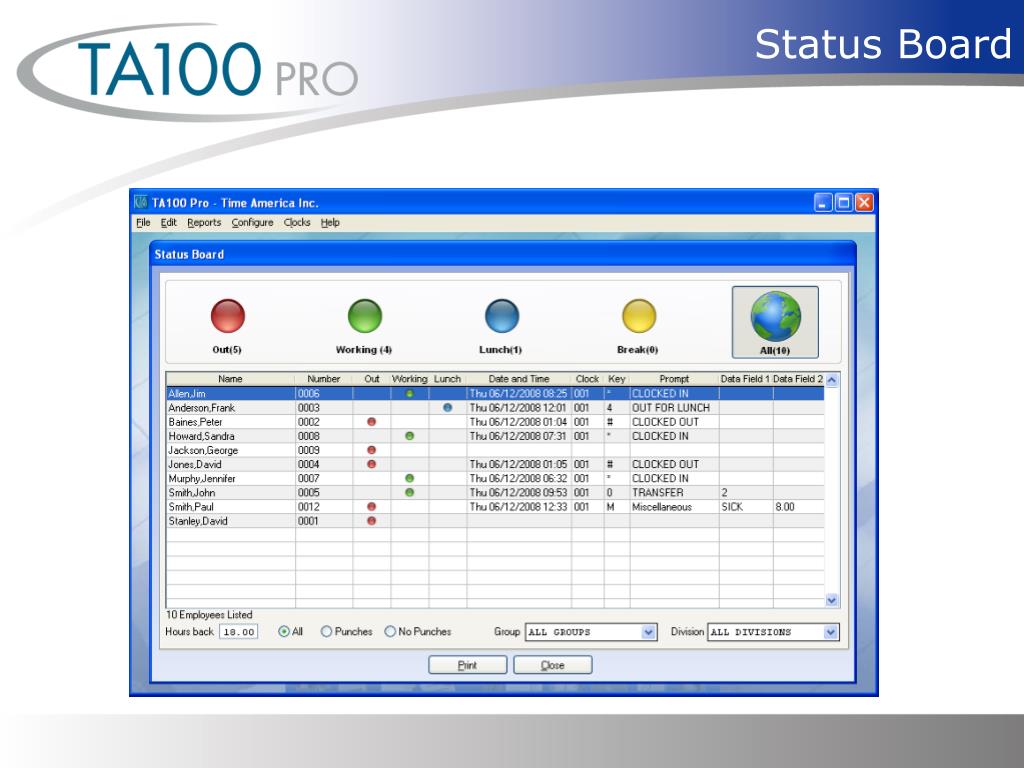Screen dimensions: 1024x768
Task: Open the Reports menu
Action: 204,223
